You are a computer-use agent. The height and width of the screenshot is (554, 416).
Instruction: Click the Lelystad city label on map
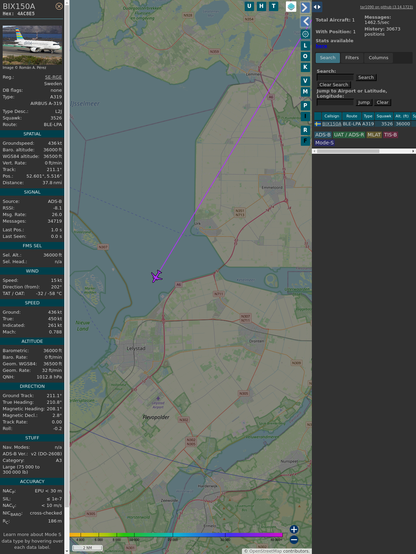[136, 348]
